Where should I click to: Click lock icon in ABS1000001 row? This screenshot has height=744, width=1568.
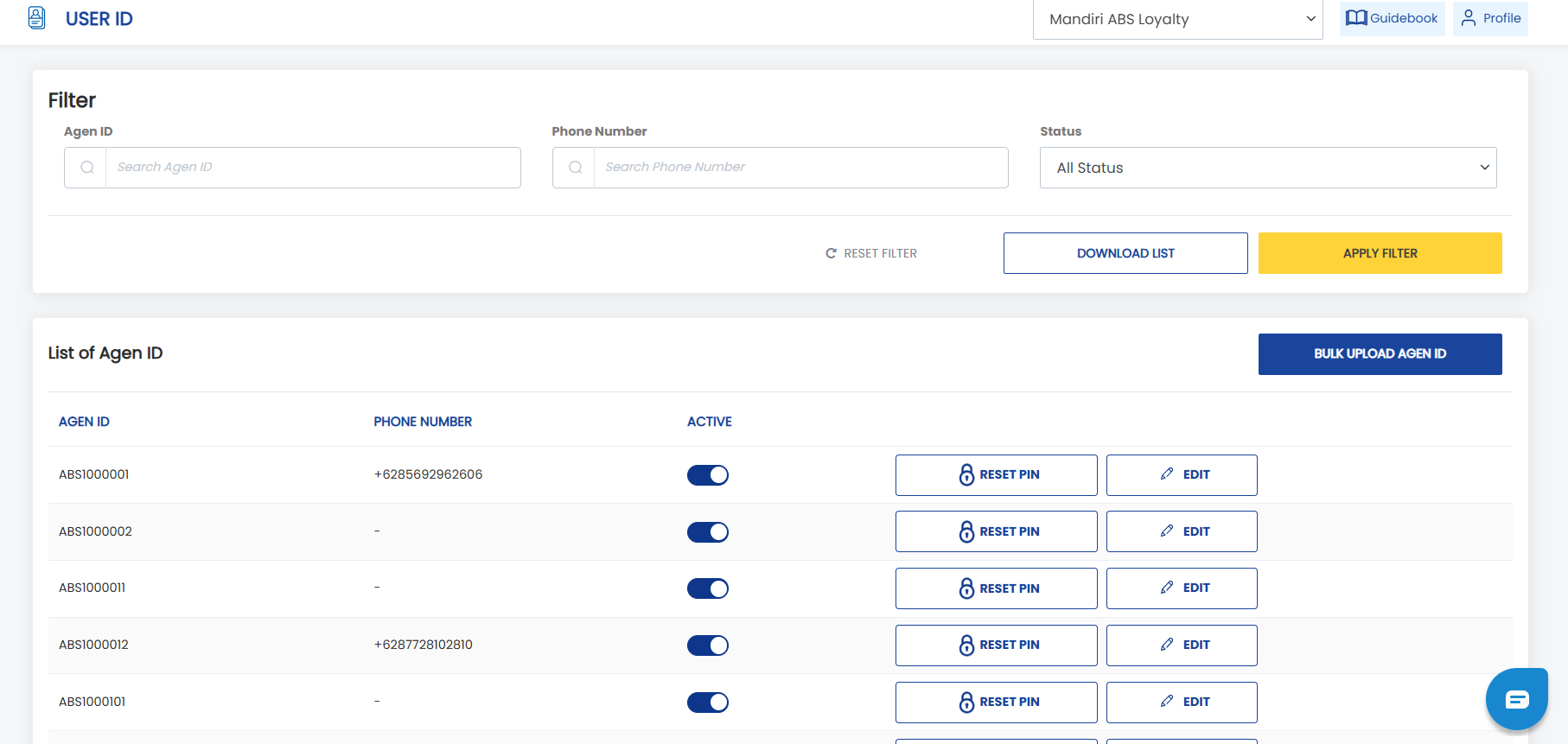[x=966, y=474]
